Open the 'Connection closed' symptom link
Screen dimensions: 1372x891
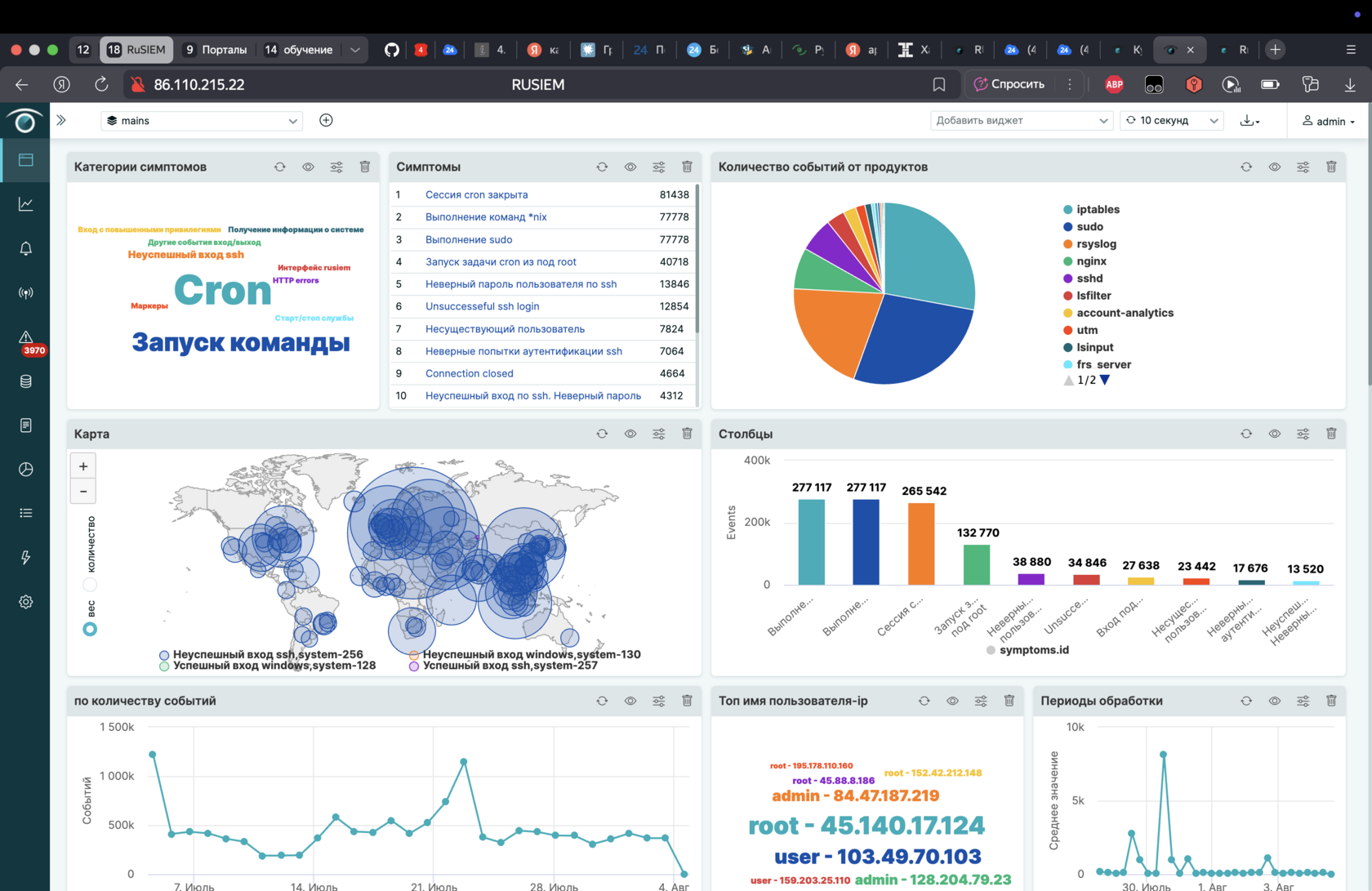point(470,373)
